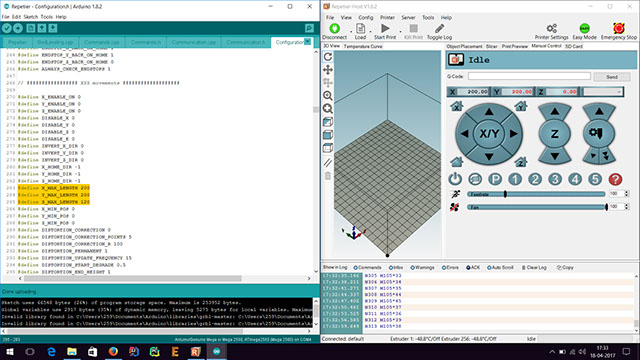Click the motor power button icon
This screenshot has height=360, width=640.
[x=455, y=179]
